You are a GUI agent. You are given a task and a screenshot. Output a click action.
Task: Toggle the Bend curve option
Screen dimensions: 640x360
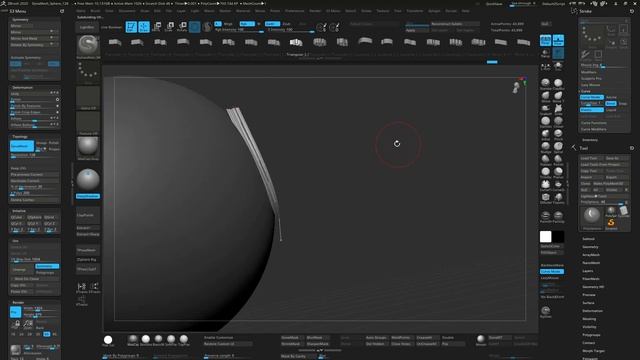[x=611, y=103]
